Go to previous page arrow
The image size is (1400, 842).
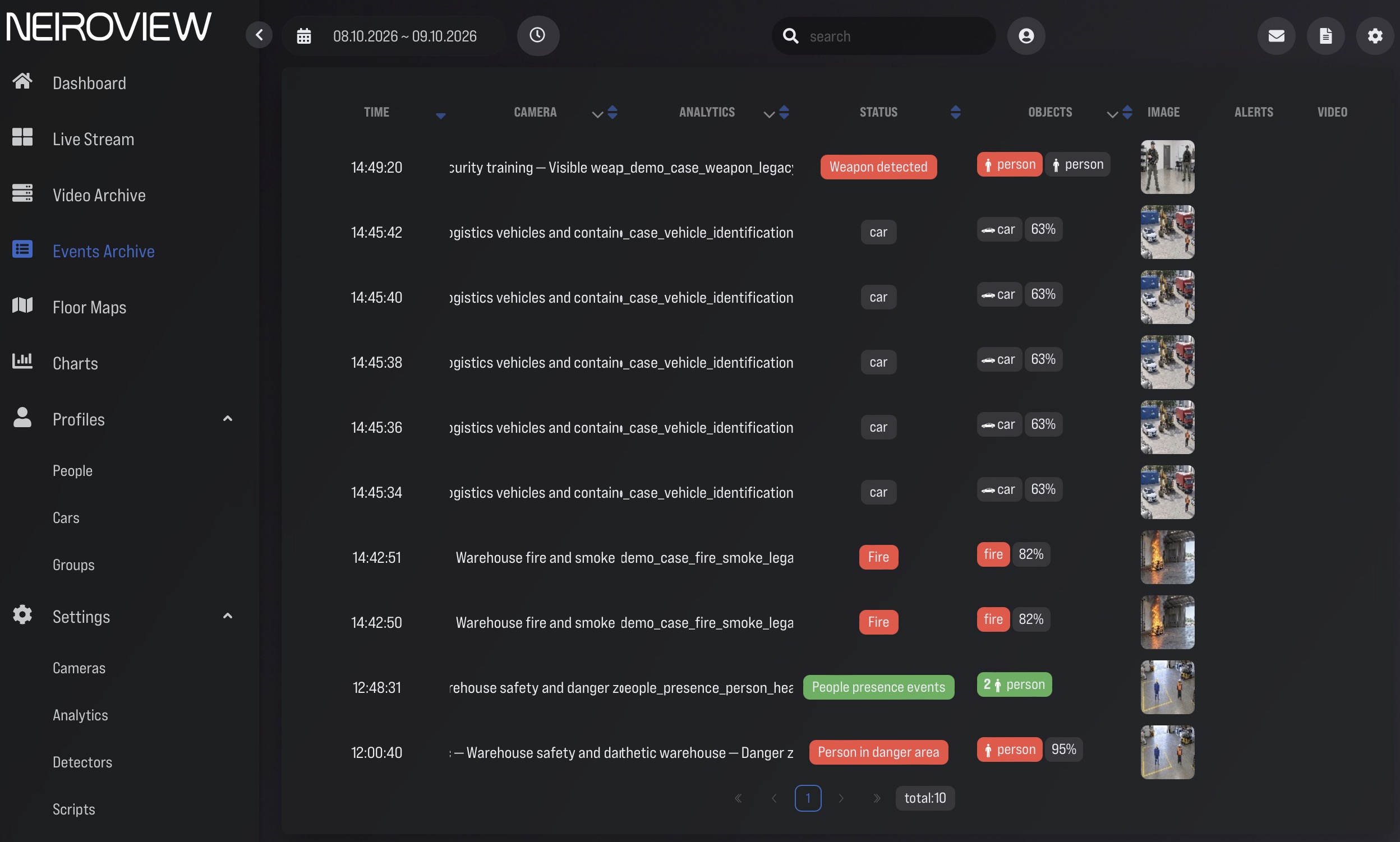(774, 798)
